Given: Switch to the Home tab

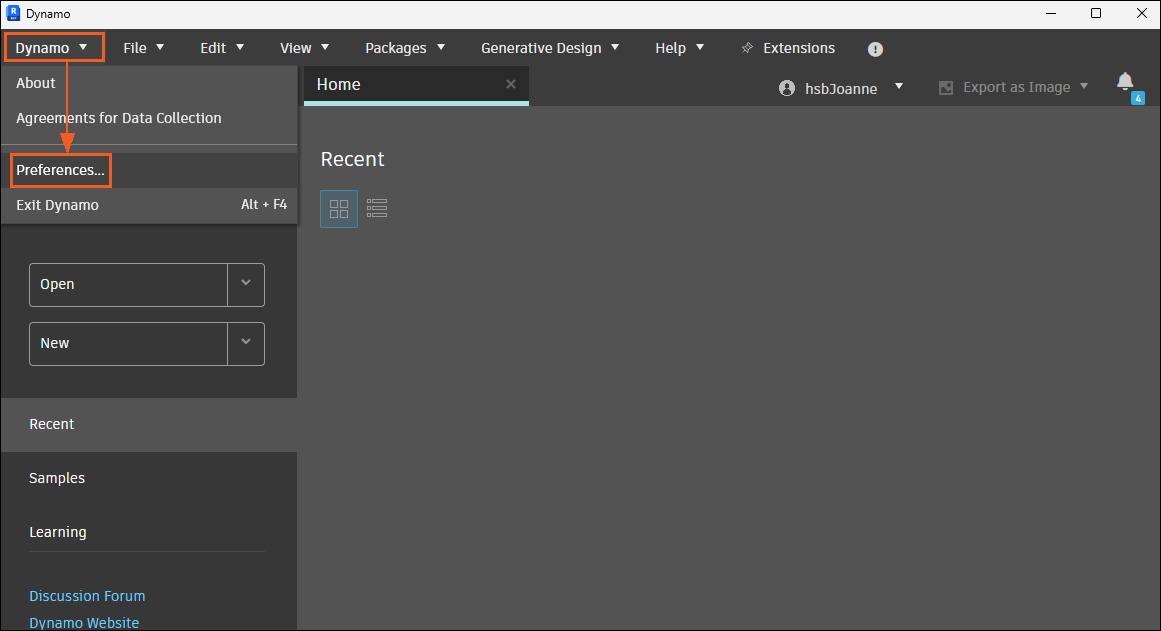Looking at the screenshot, I should point(416,84).
